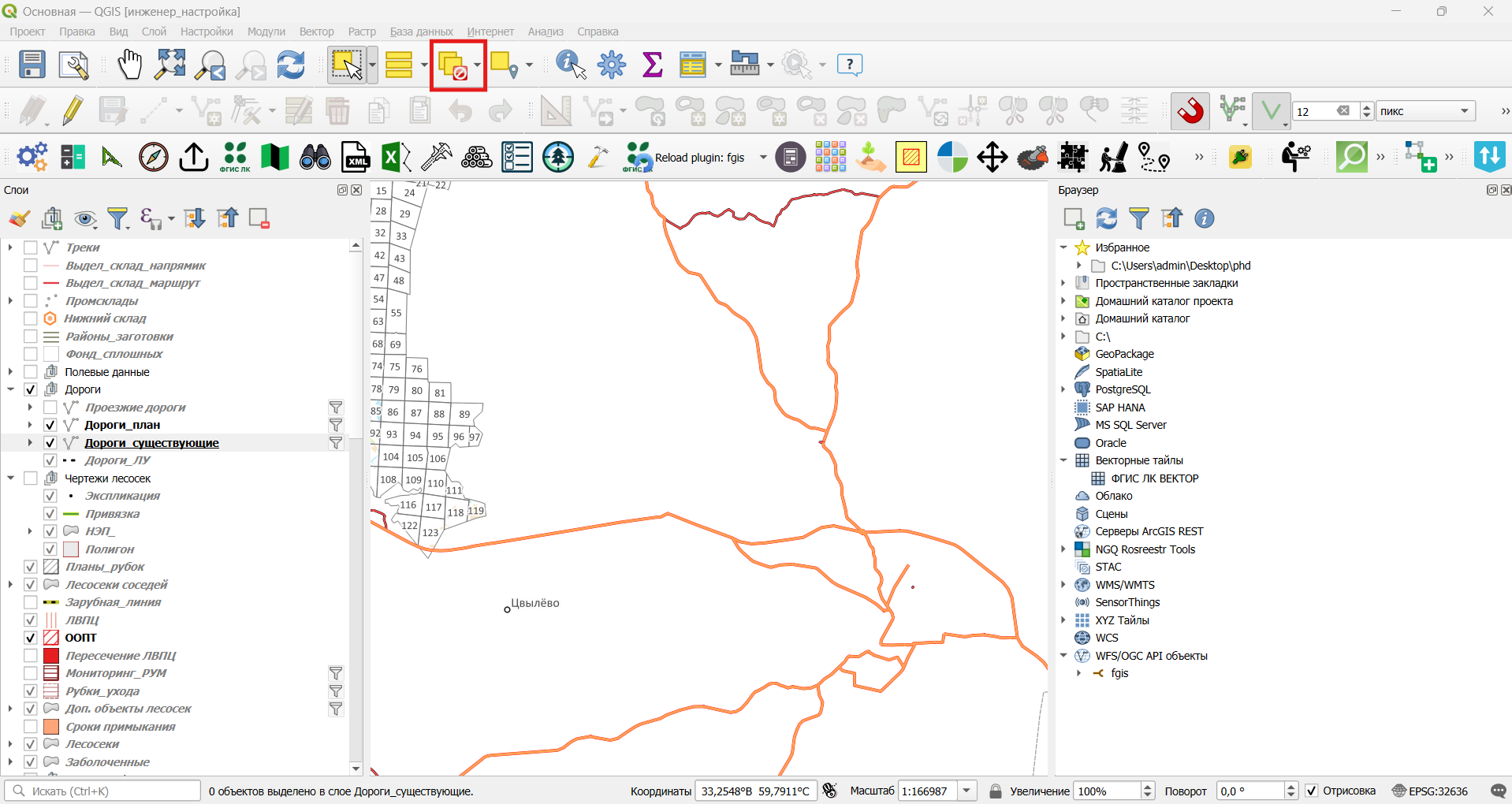Collapse the Дороги layer group
The width and height of the screenshot is (1512, 804).
11,389
